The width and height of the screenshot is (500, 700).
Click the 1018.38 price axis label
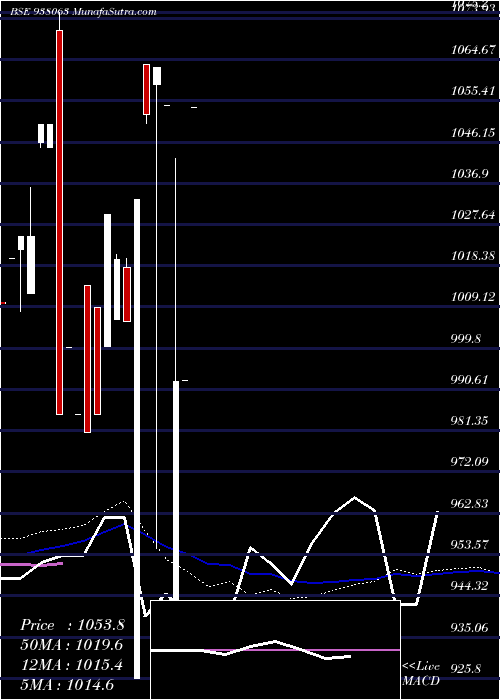473,256
